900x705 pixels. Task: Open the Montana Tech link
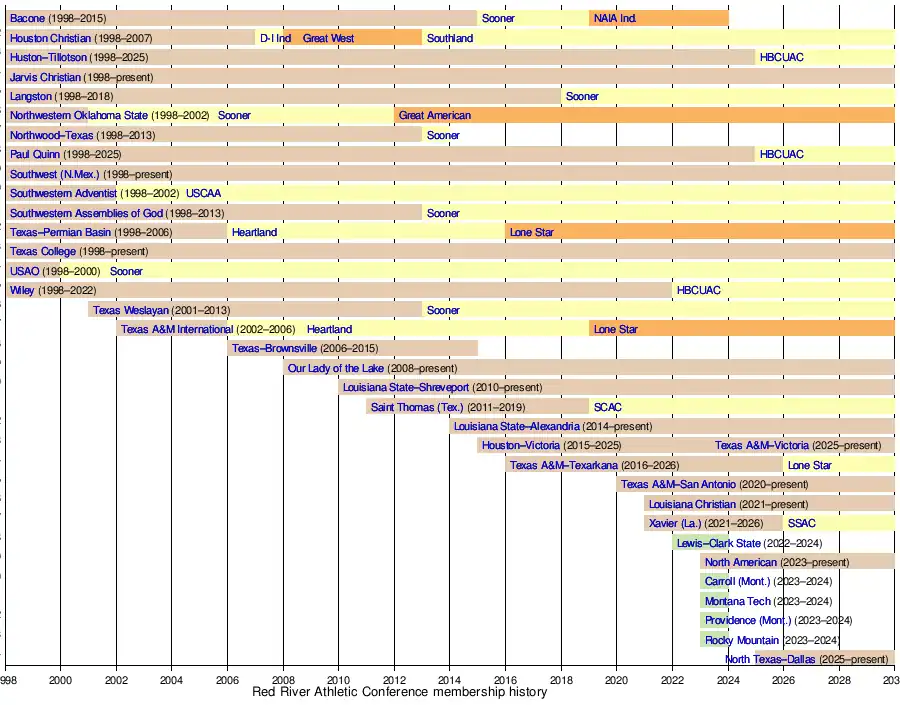click(x=738, y=602)
